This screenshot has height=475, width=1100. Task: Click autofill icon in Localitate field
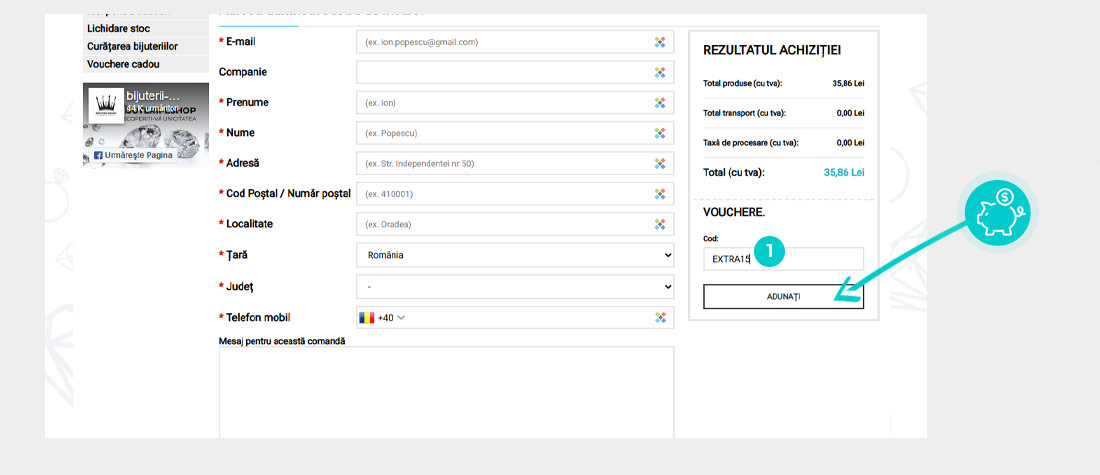[660, 225]
